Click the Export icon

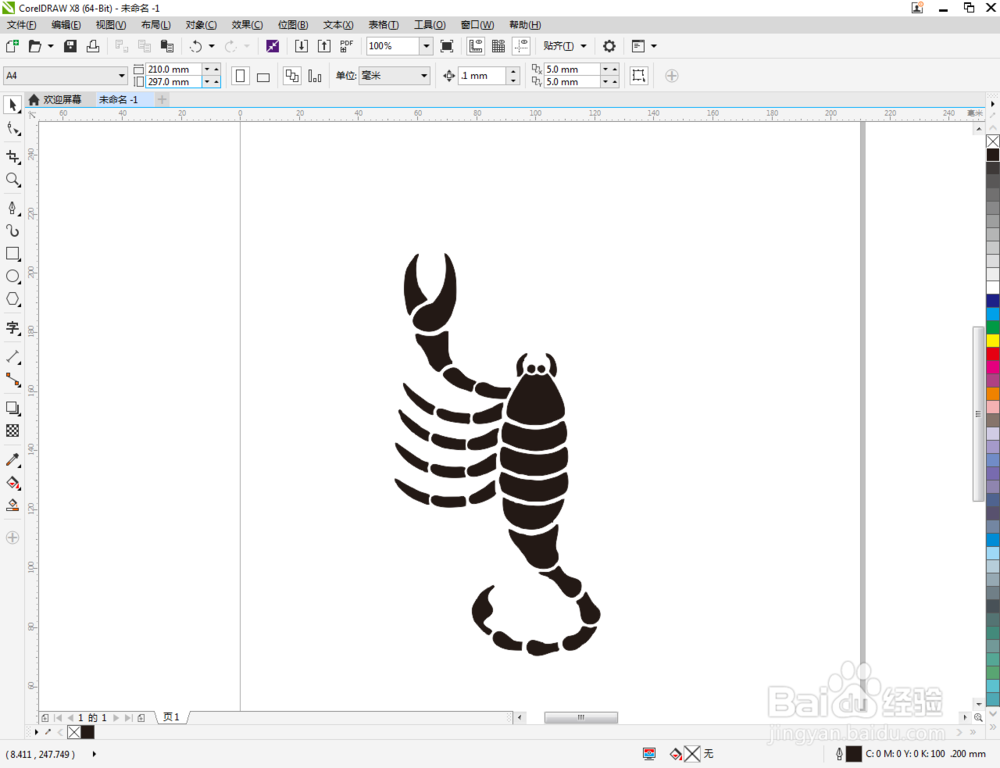pyautogui.click(x=324, y=46)
